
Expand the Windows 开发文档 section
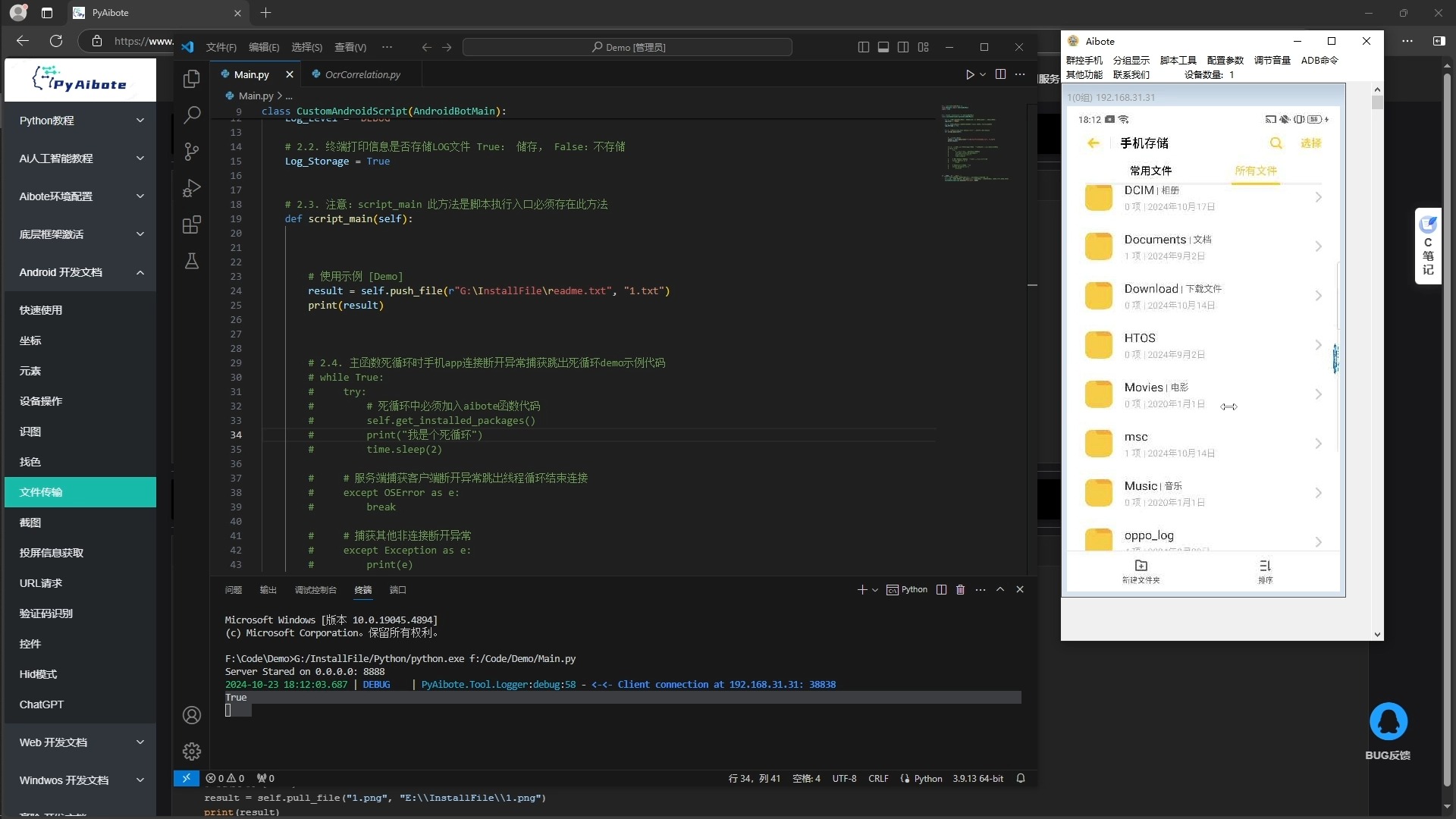(80, 780)
